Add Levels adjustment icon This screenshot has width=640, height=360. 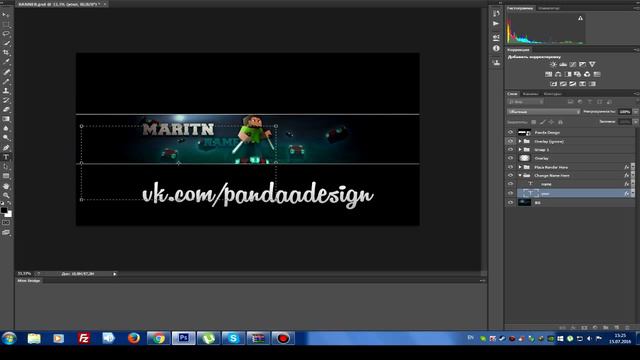[x=563, y=64]
